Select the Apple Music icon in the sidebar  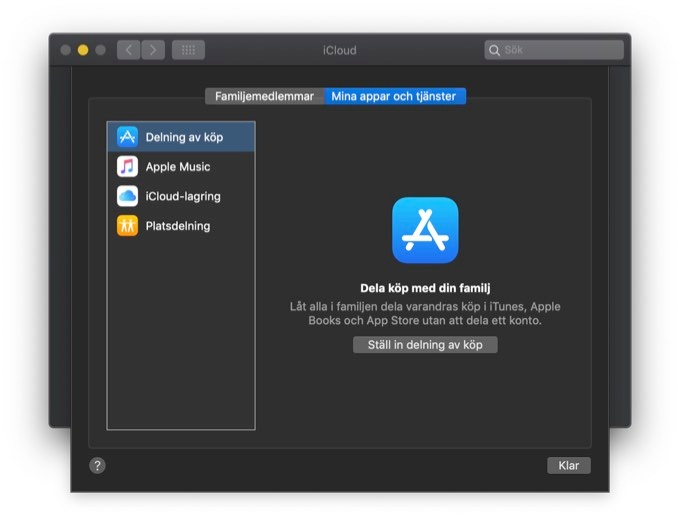[127, 167]
